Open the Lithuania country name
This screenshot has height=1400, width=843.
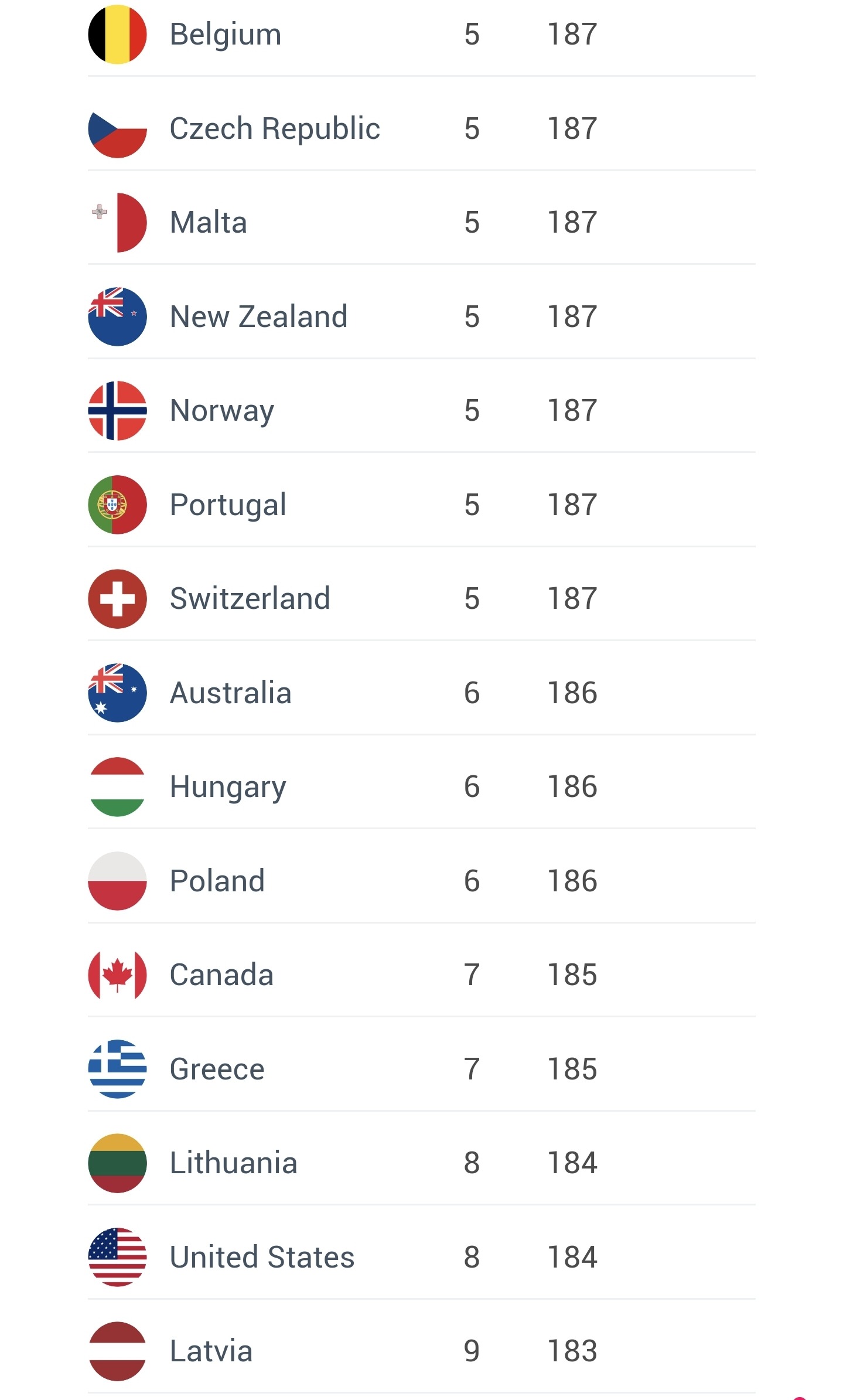(x=233, y=1163)
